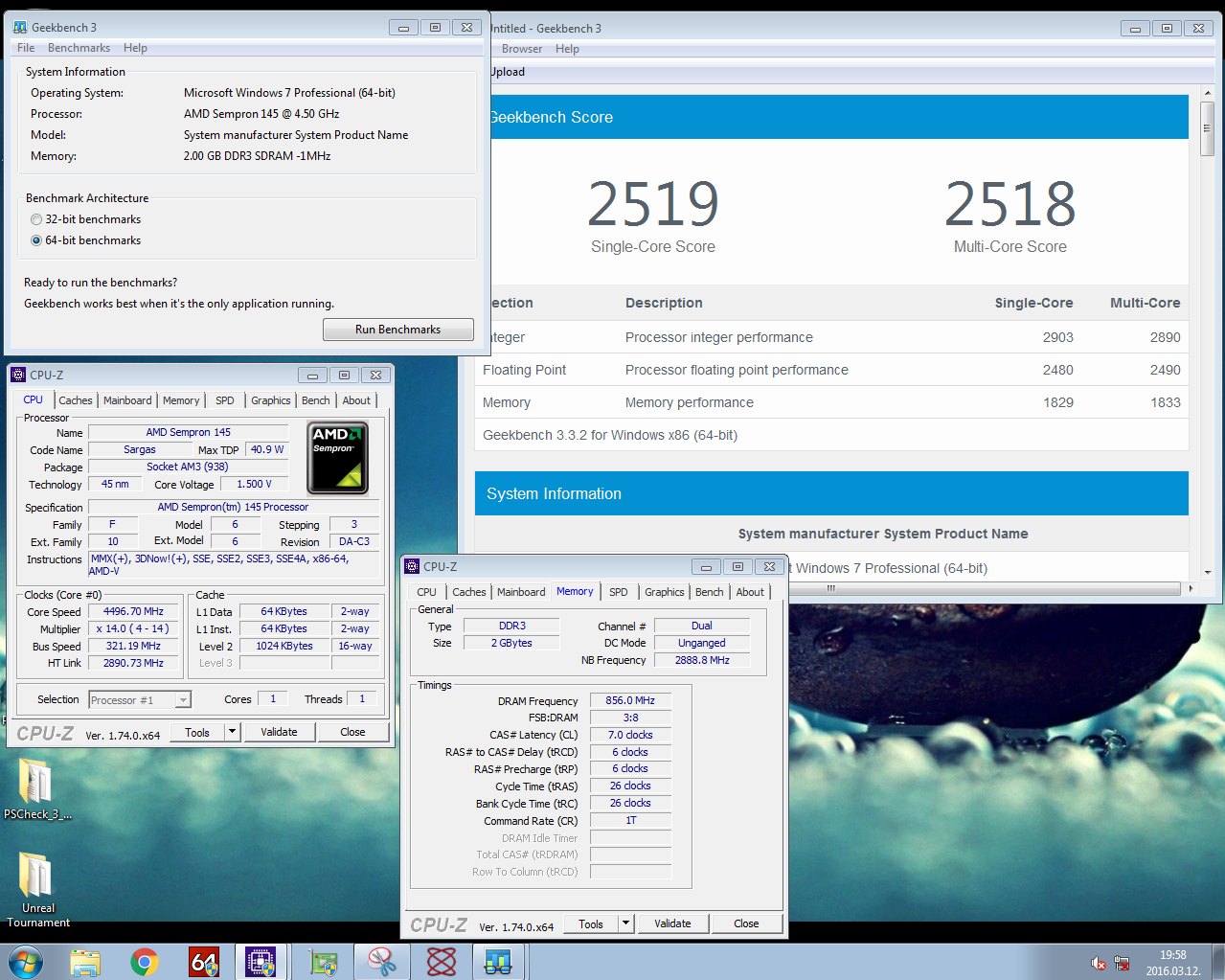
Task: Select the 32-bit benchmarks option
Action: tap(36, 219)
